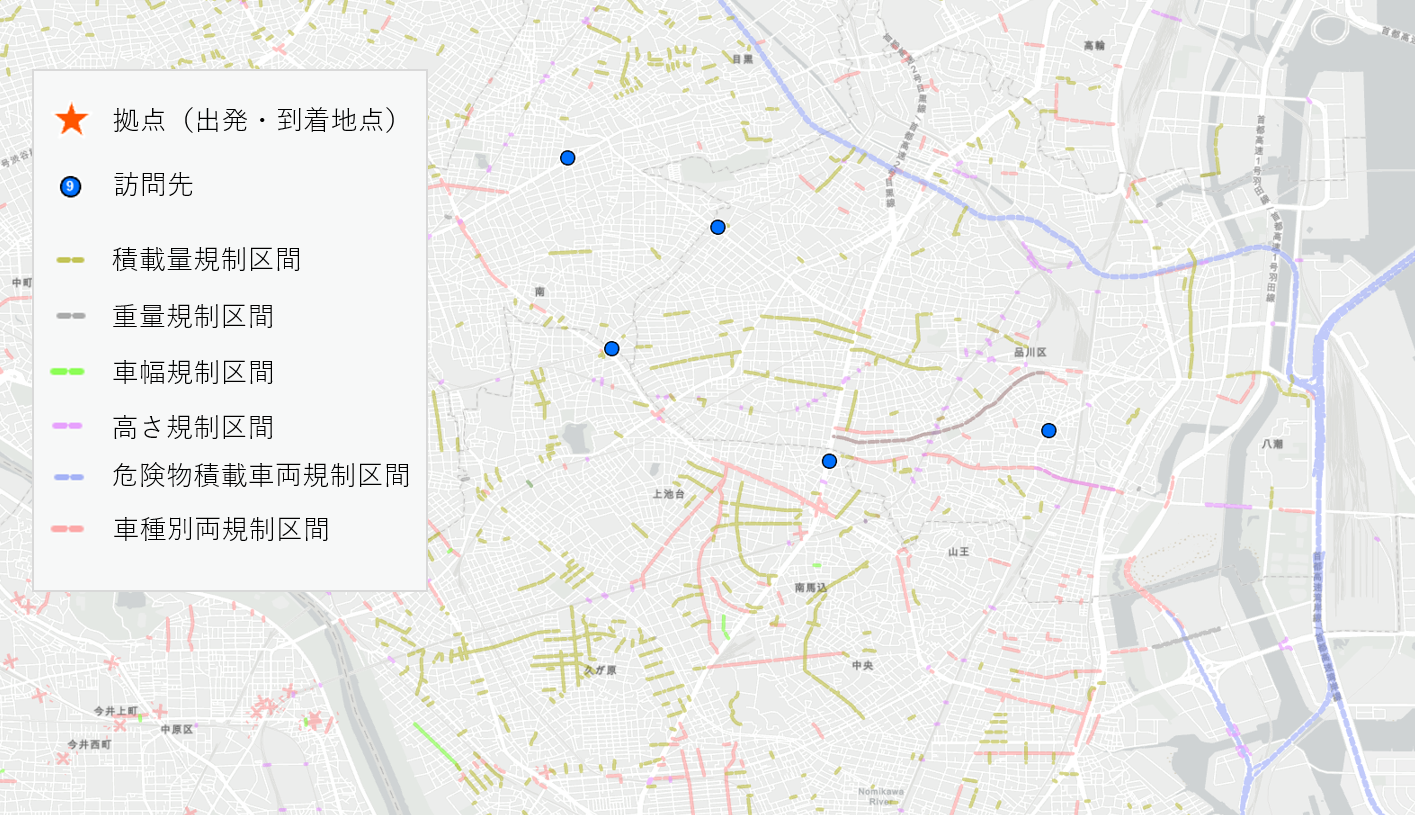Click the blue visit marker nearest the 南 label
1415x815 pixels.
612,349
